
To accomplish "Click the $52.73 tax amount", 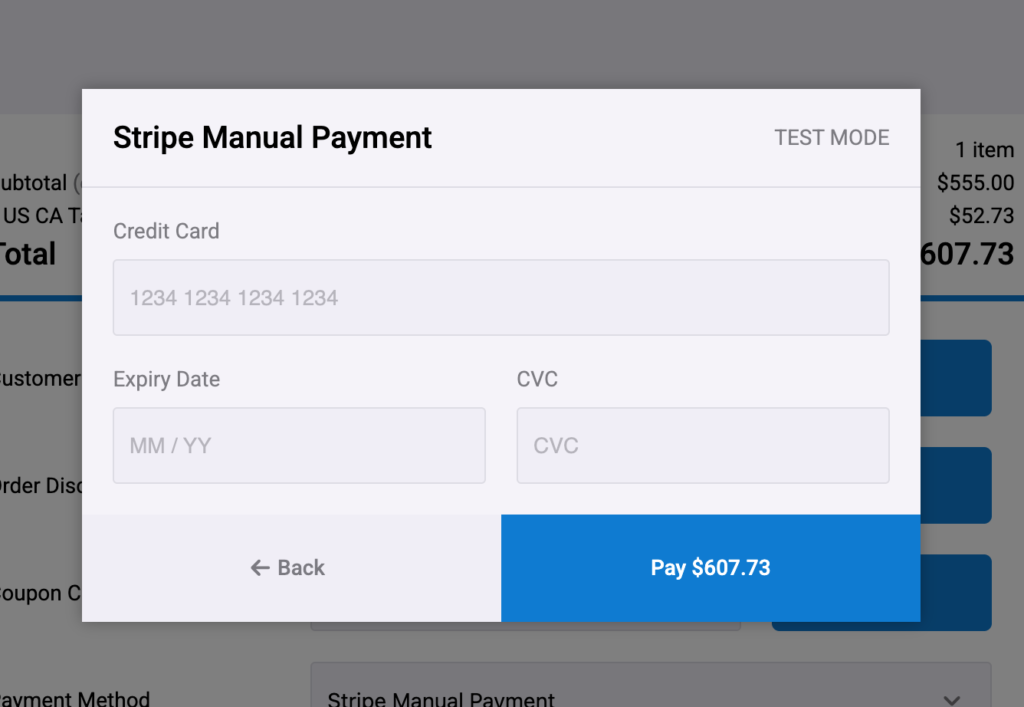I will pos(981,215).
